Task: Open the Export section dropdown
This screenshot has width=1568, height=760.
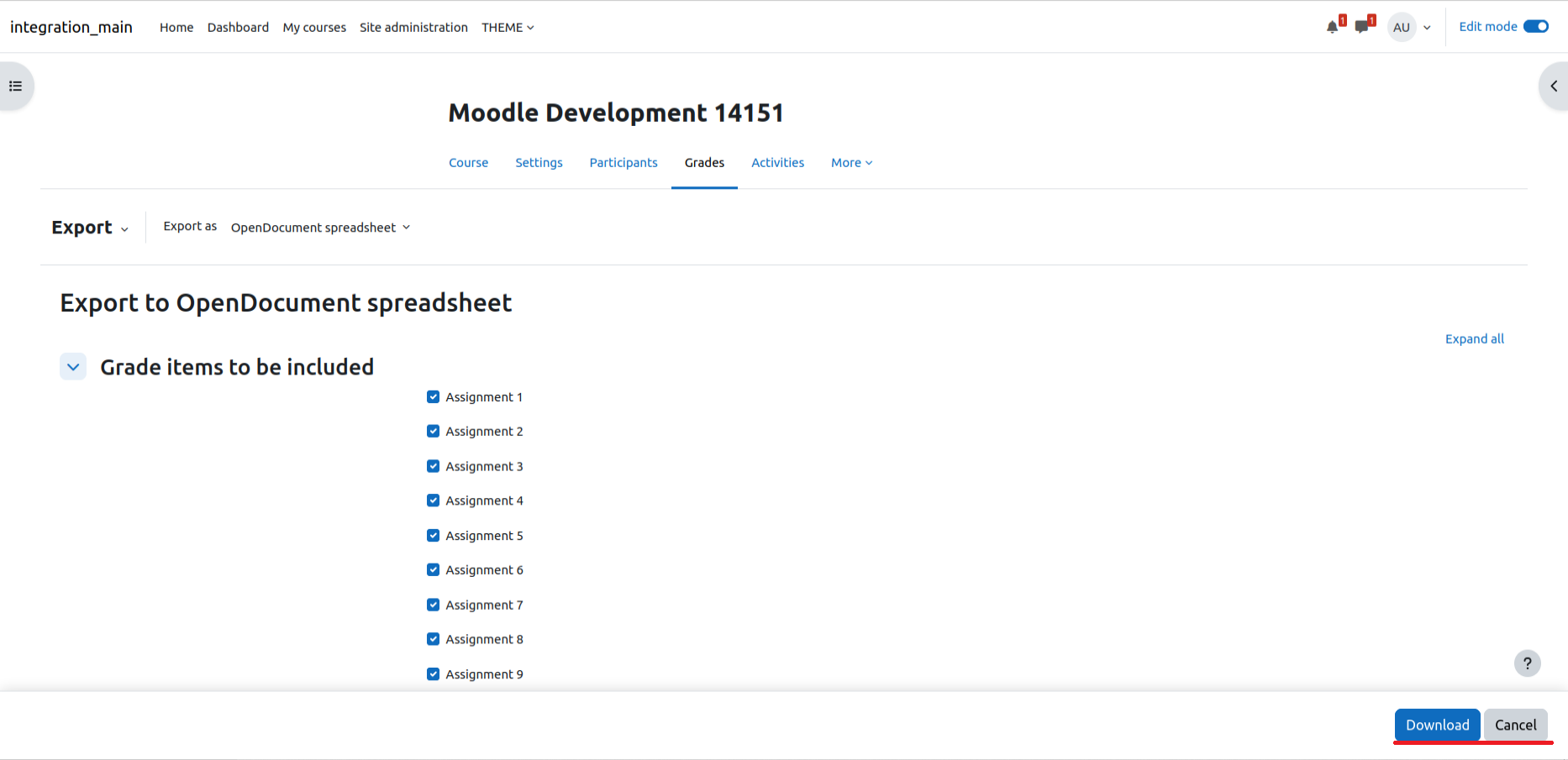Action: click(90, 228)
